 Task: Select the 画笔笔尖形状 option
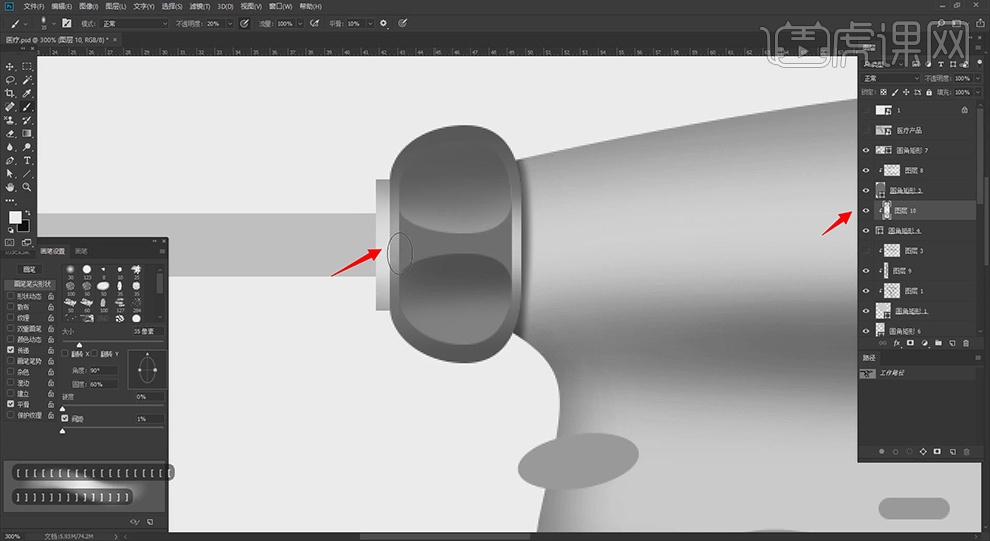tap(30, 284)
